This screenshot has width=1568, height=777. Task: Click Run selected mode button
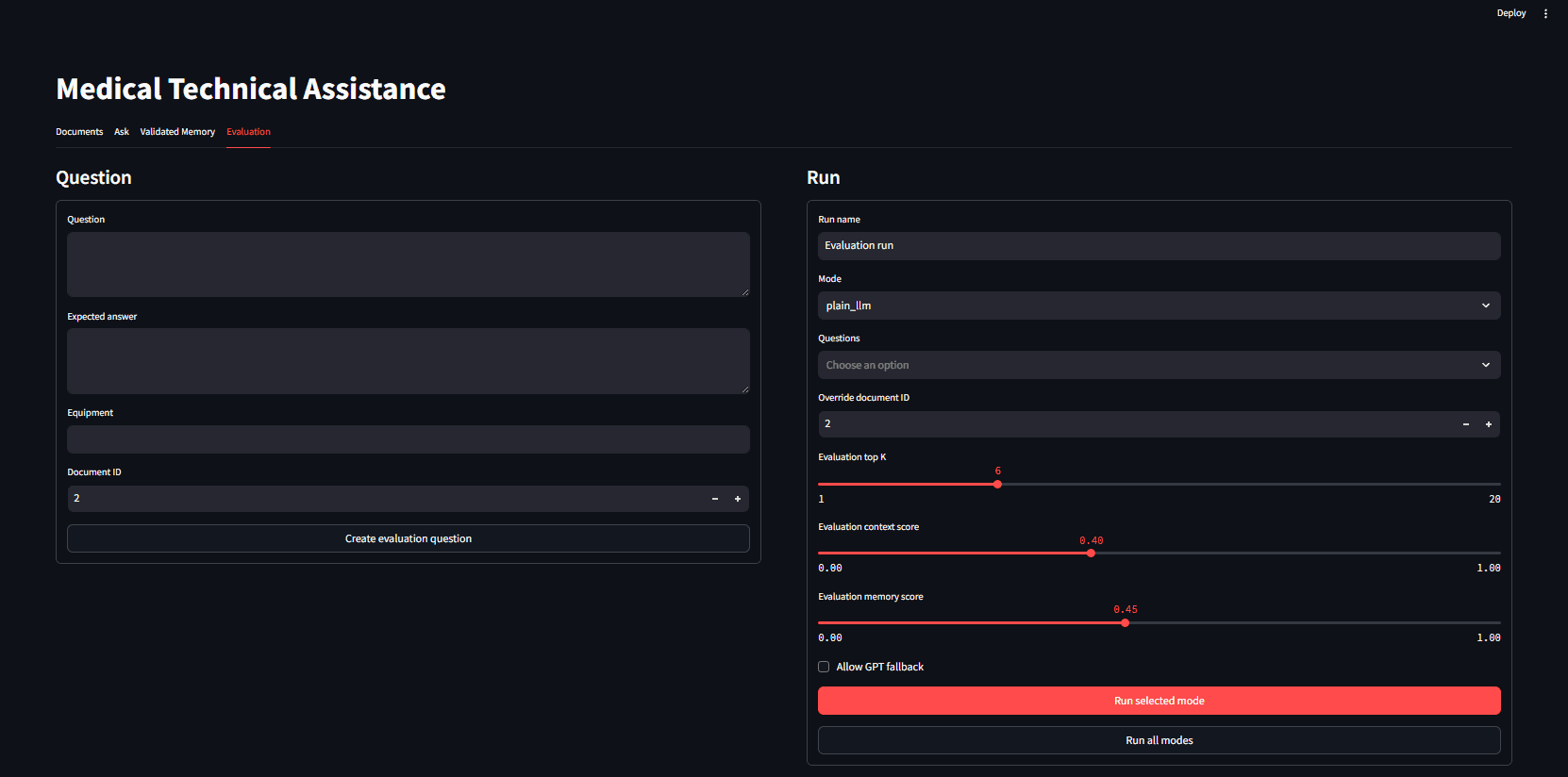[1159, 701]
